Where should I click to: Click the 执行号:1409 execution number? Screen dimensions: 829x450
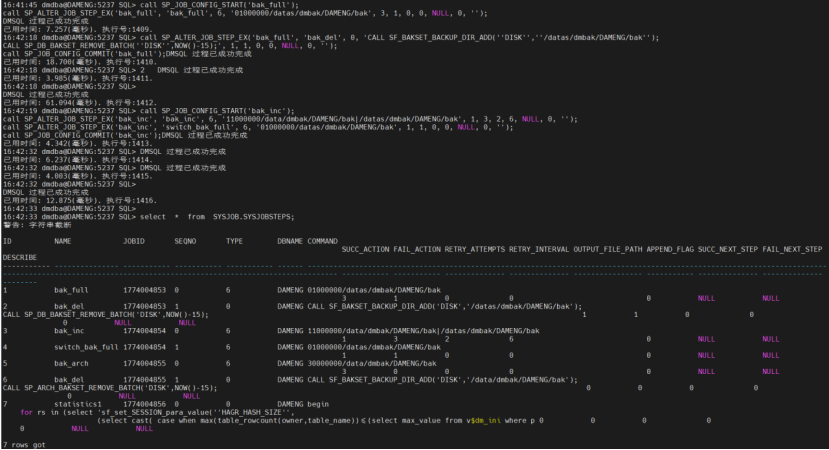pos(127,30)
